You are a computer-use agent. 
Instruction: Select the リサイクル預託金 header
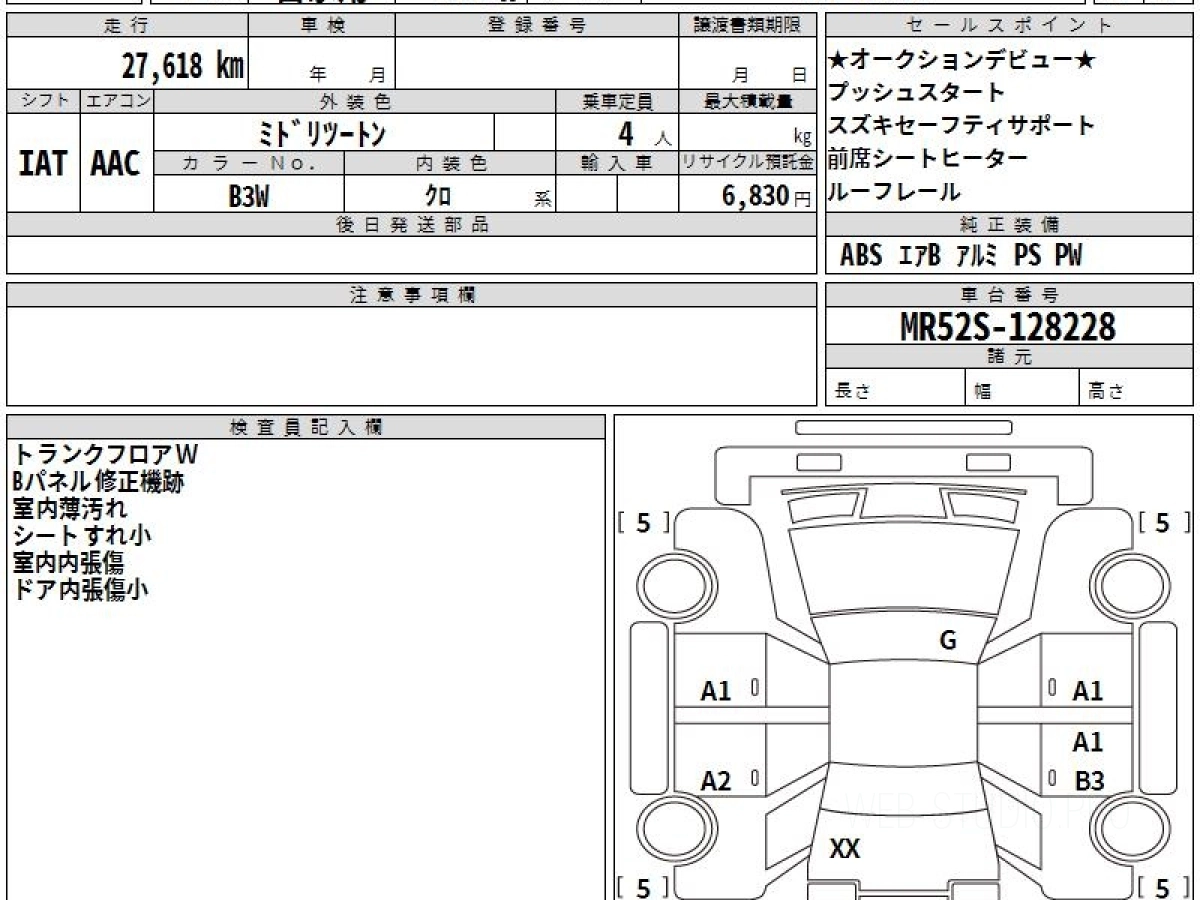(748, 163)
